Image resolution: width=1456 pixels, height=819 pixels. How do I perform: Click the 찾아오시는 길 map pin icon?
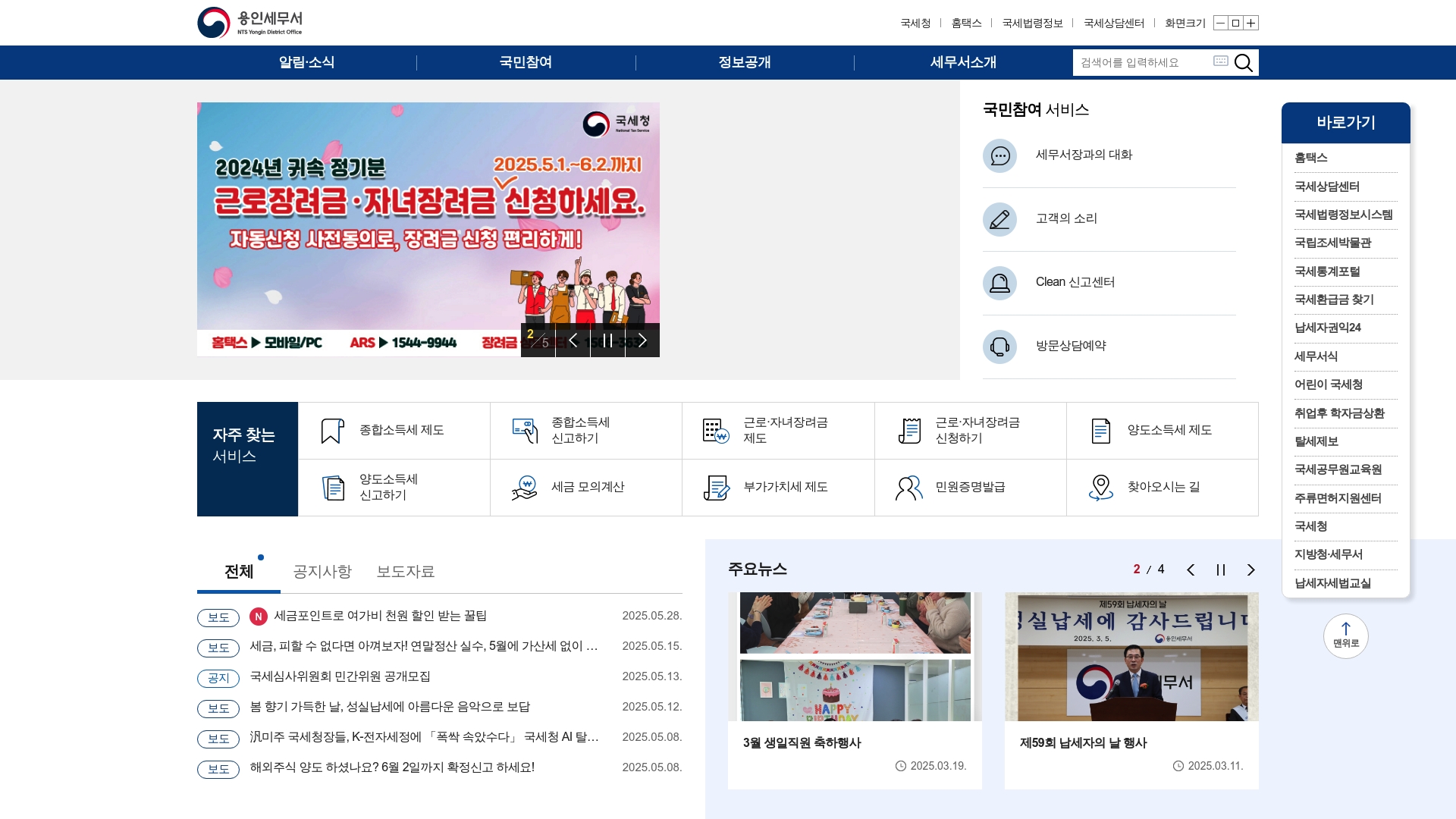tap(1101, 488)
